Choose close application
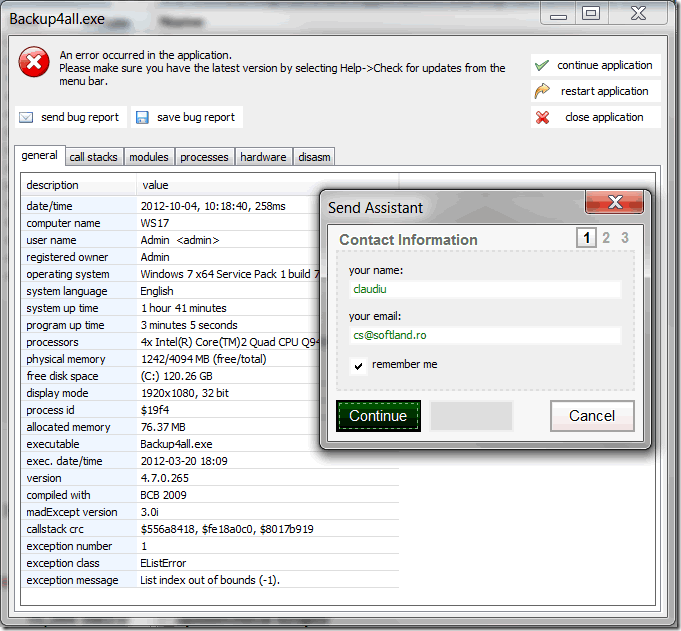The height and width of the screenshot is (631, 681). [x=595, y=117]
